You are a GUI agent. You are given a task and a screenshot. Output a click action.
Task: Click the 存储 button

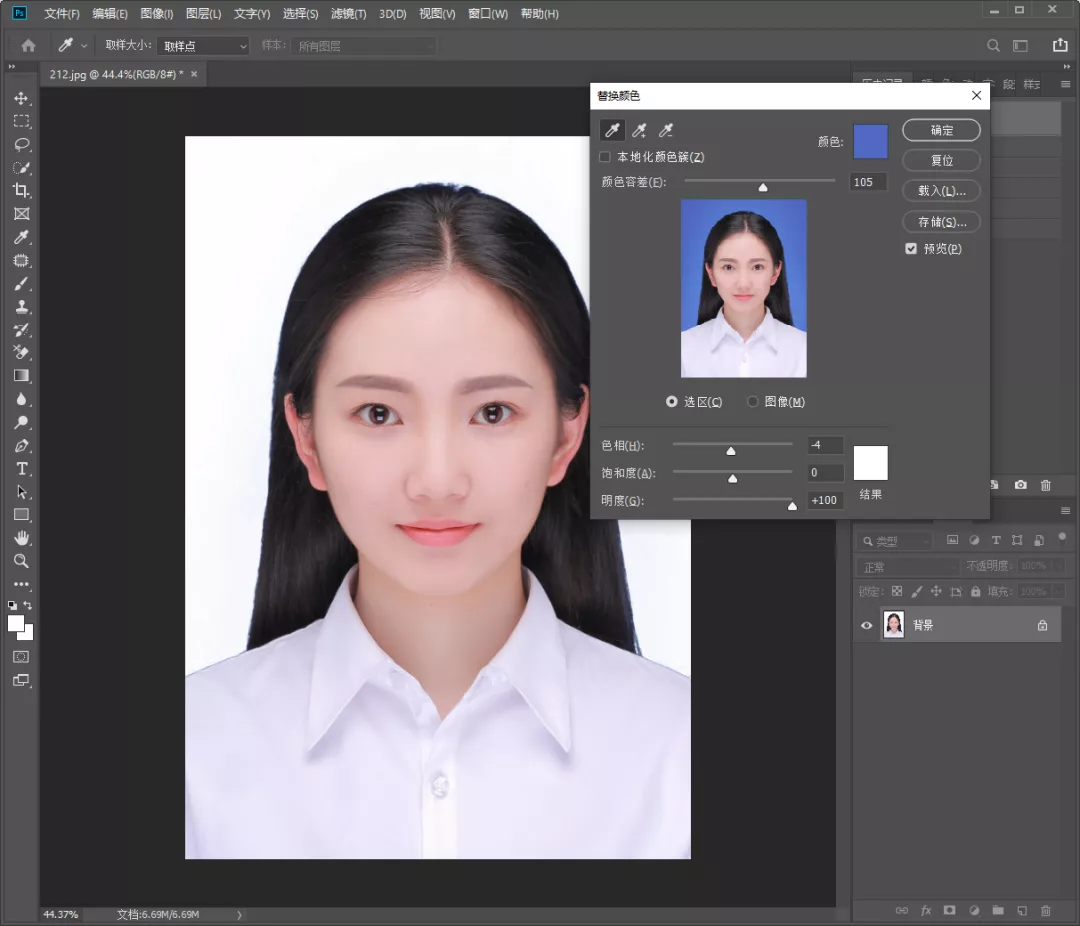coord(941,222)
